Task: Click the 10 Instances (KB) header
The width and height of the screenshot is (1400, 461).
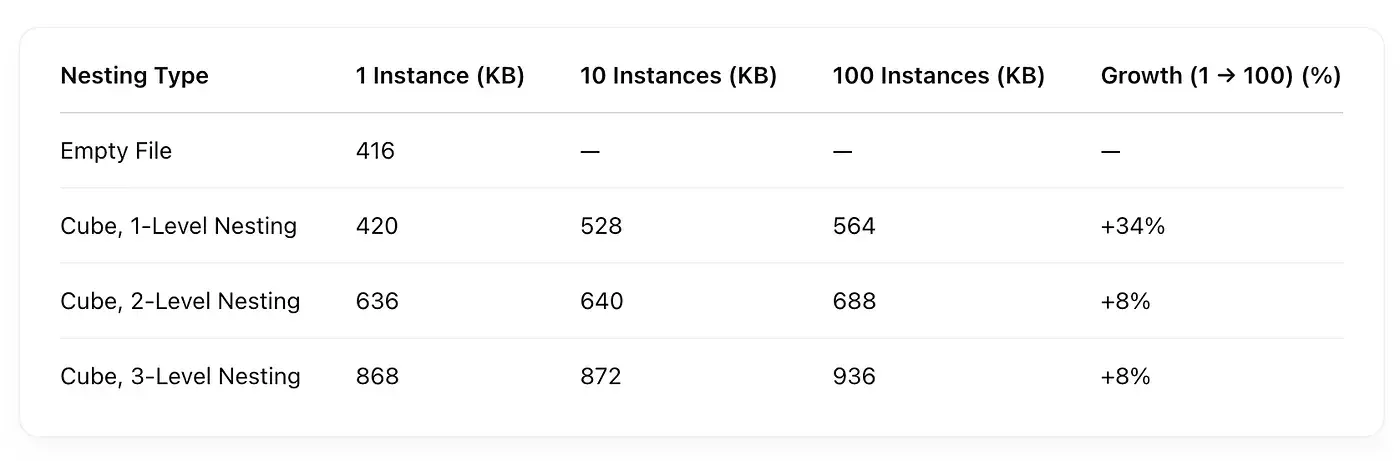Action: click(678, 76)
